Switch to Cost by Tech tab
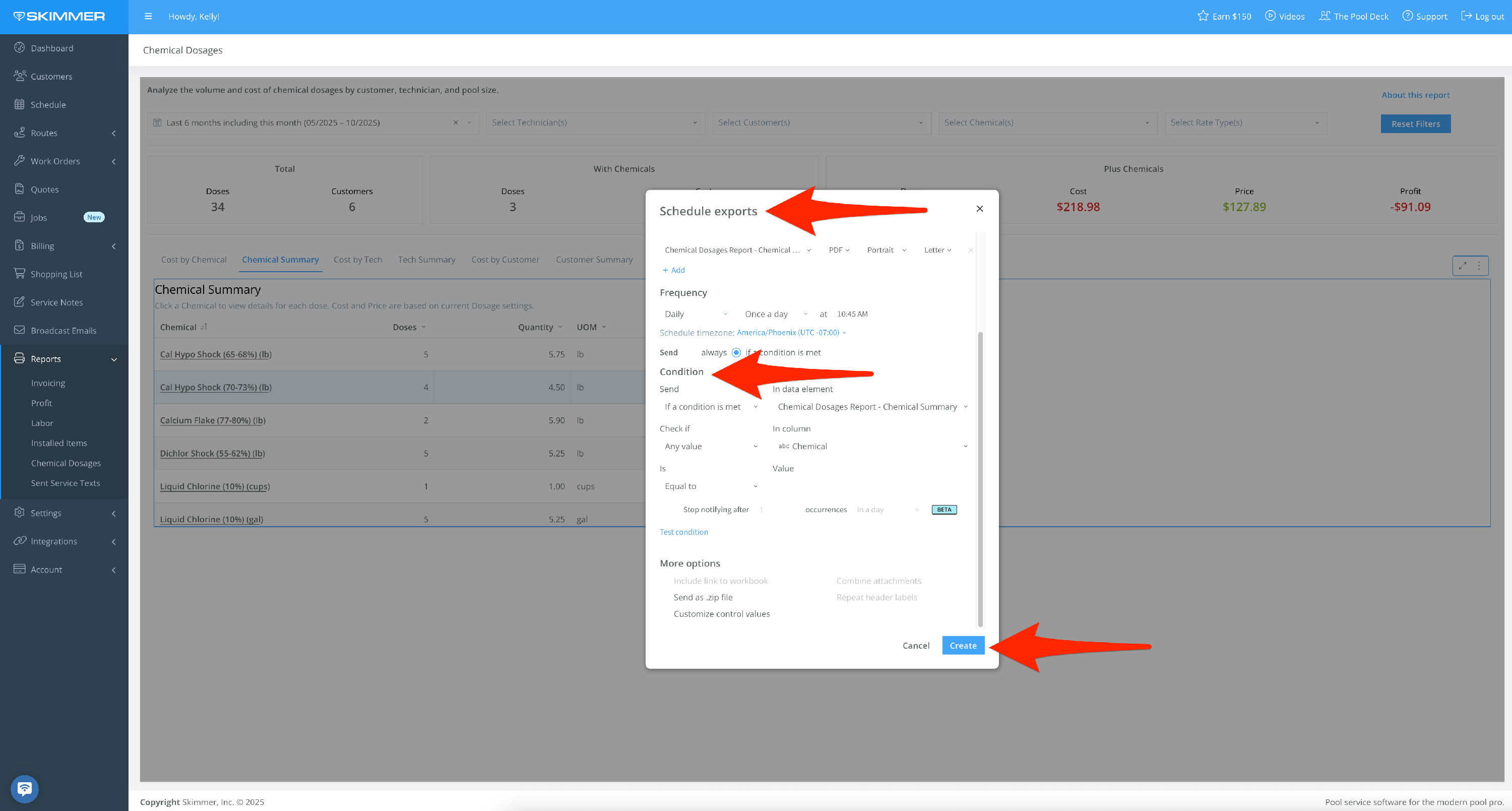Screen dimensions: 1512x811 coord(357,260)
